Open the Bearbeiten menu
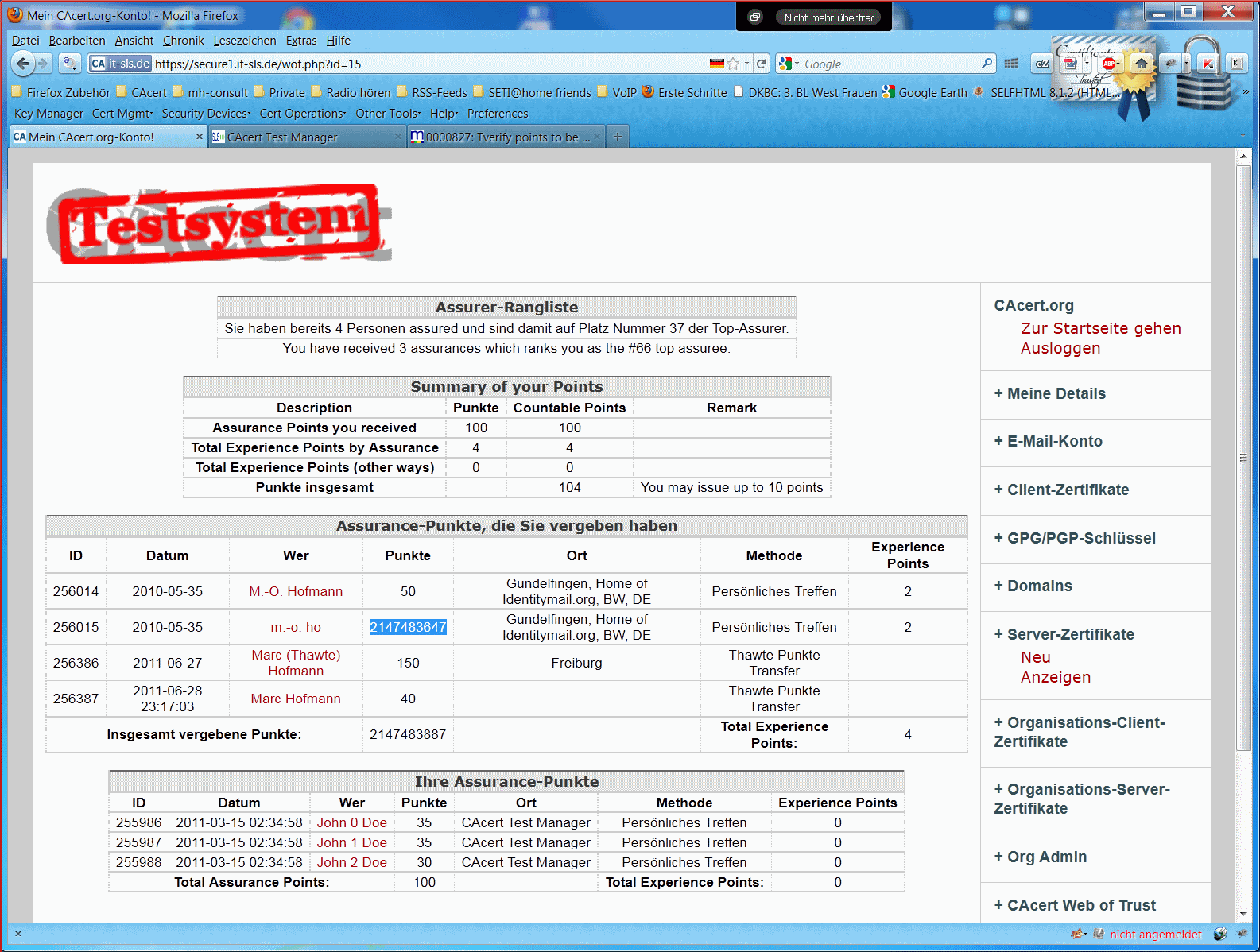The image size is (1260, 952). coord(77,41)
